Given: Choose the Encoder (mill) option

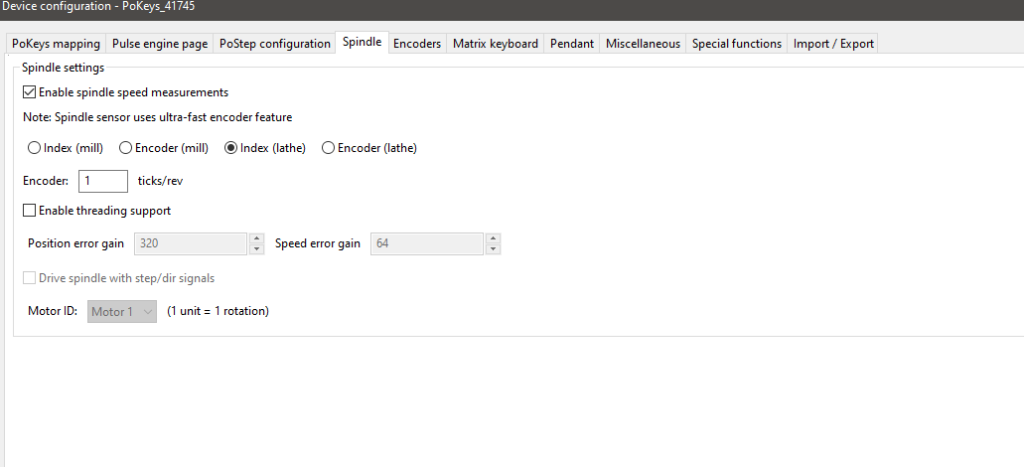Looking at the screenshot, I should pos(125,148).
